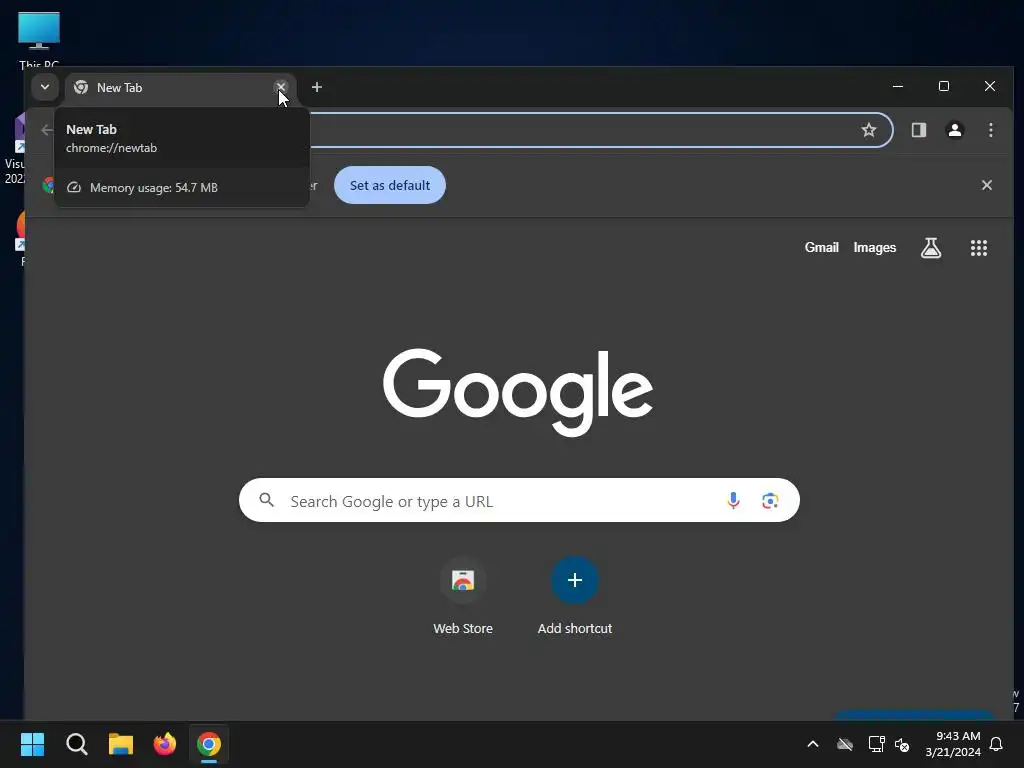Open the Search Labs flask icon
The height and width of the screenshot is (768, 1024).
931,248
